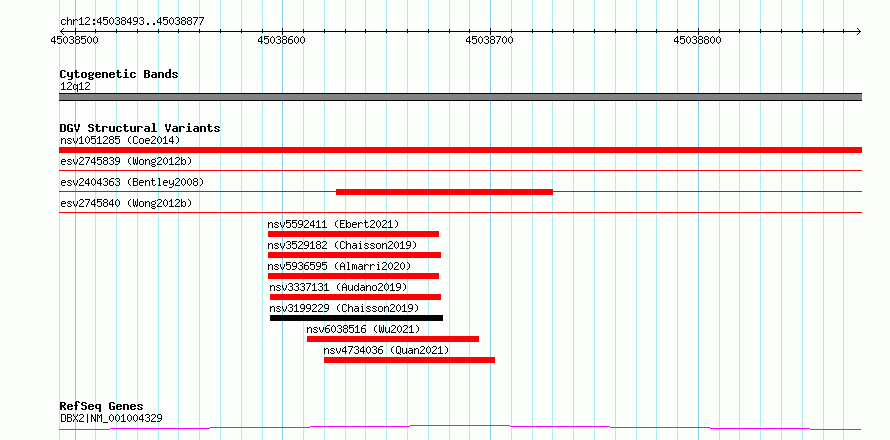Click ruler tick label 45038700
Image resolution: width=890 pixels, height=440 pixels.
(x=489, y=40)
